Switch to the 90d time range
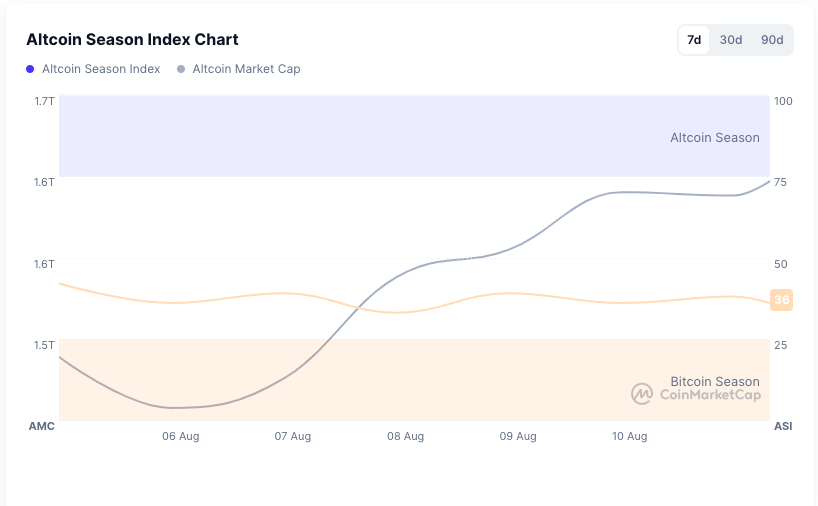The height and width of the screenshot is (506, 818). point(772,40)
